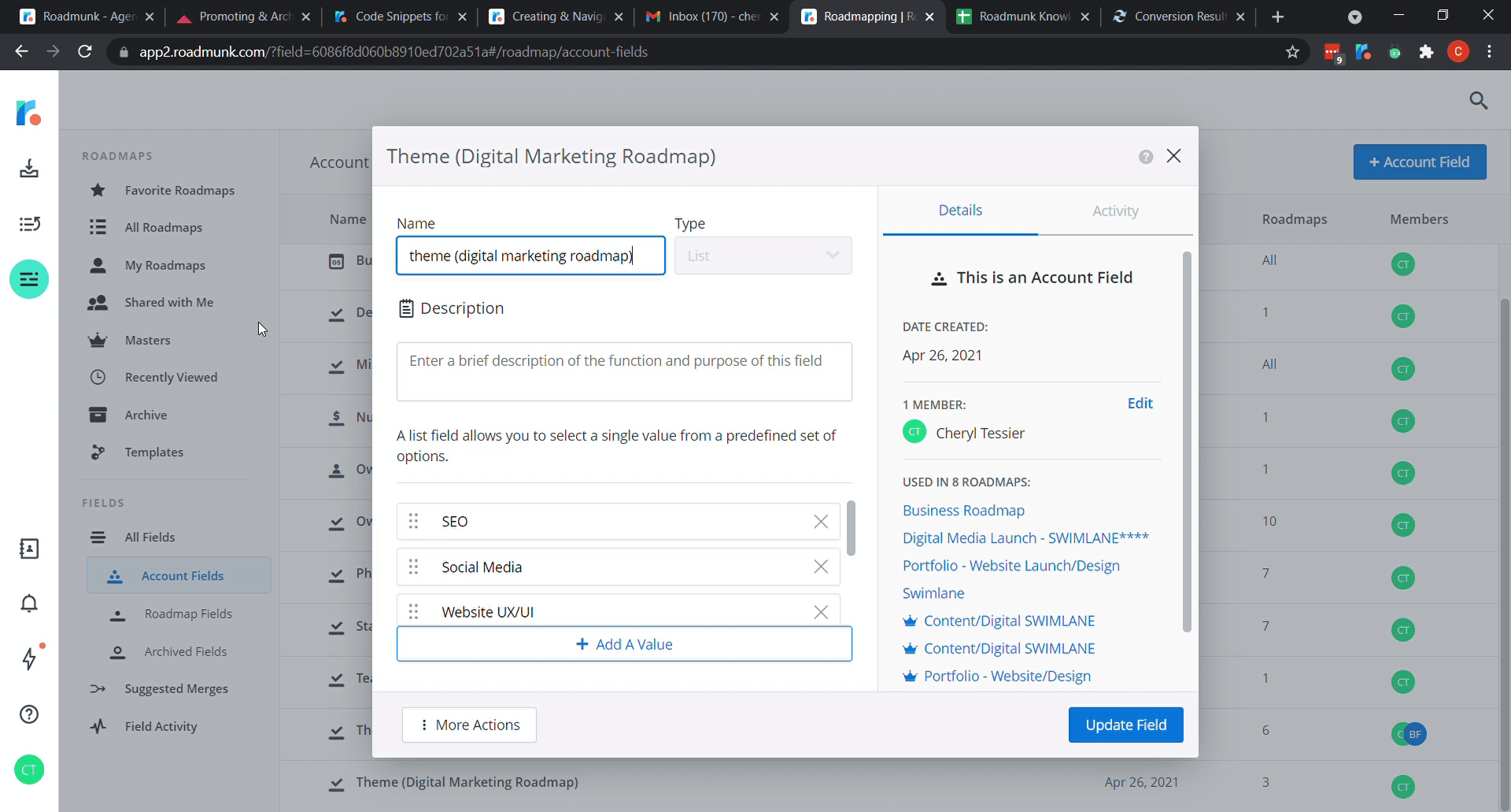This screenshot has width=1511, height=812.
Task: Bookmark this page with the star icon
Action: (x=1292, y=52)
